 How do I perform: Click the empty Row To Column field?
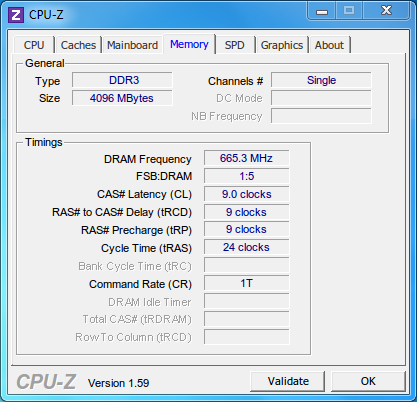coord(247,337)
